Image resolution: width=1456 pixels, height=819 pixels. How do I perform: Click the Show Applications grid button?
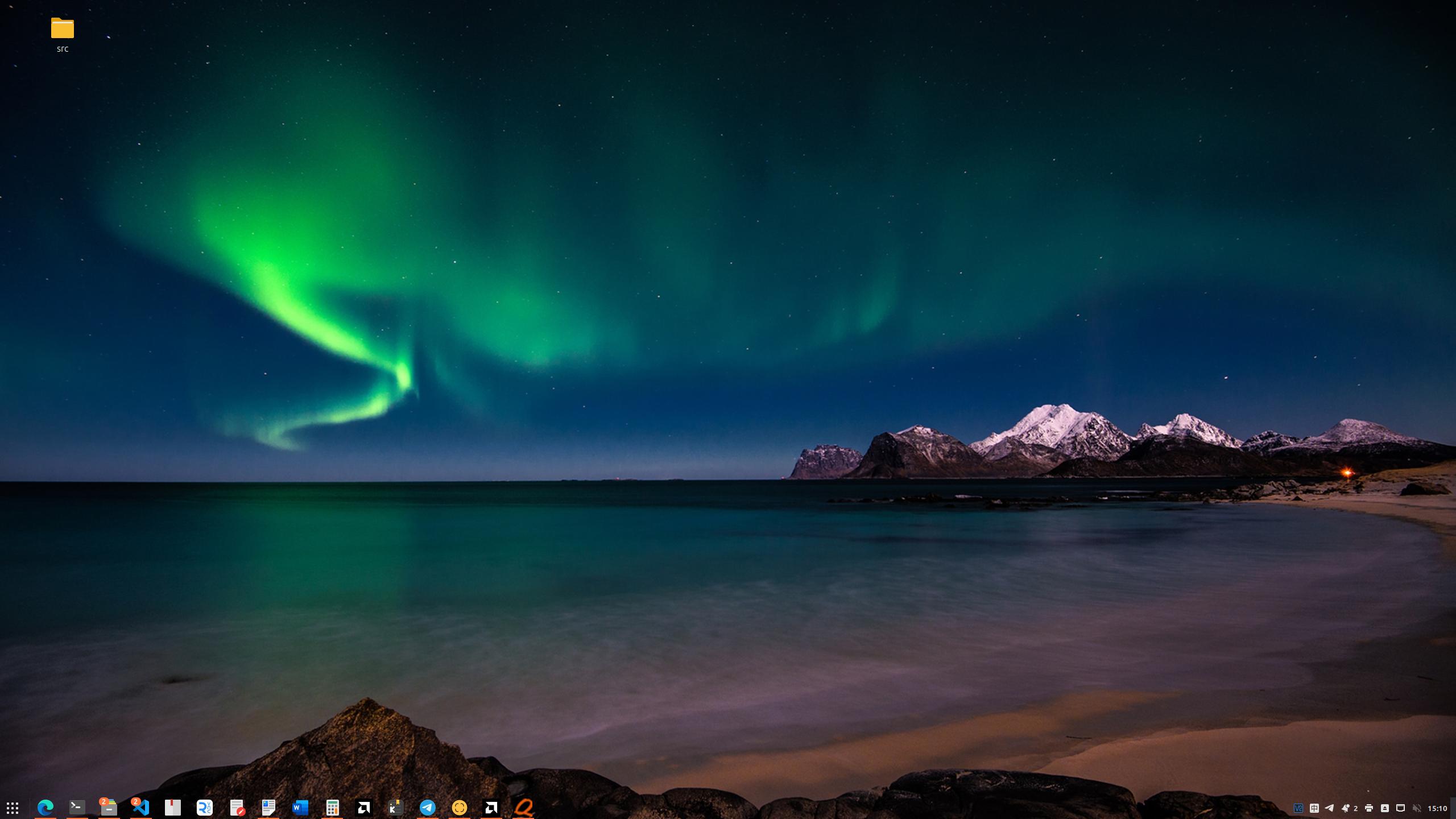click(x=13, y=807)
